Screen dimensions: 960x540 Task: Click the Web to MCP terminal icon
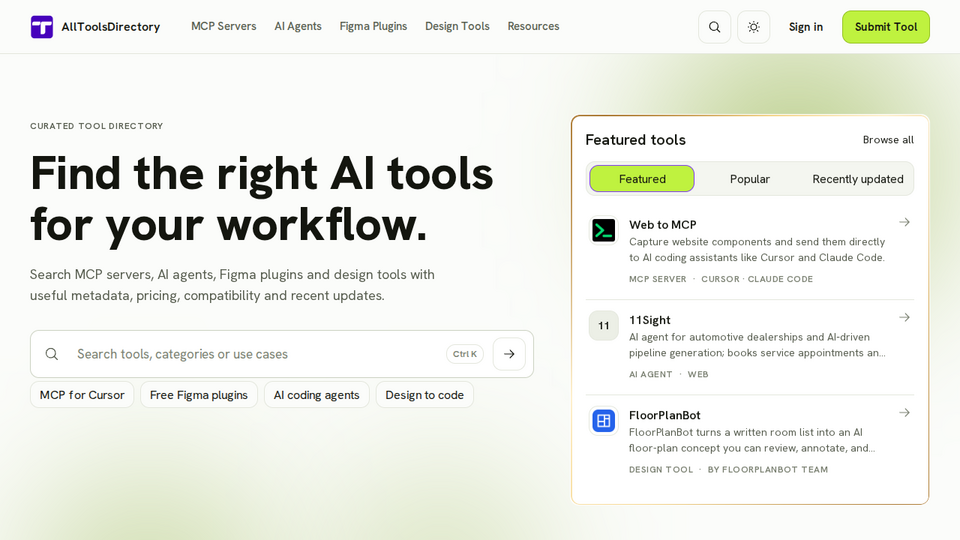(x=604, y=231)
